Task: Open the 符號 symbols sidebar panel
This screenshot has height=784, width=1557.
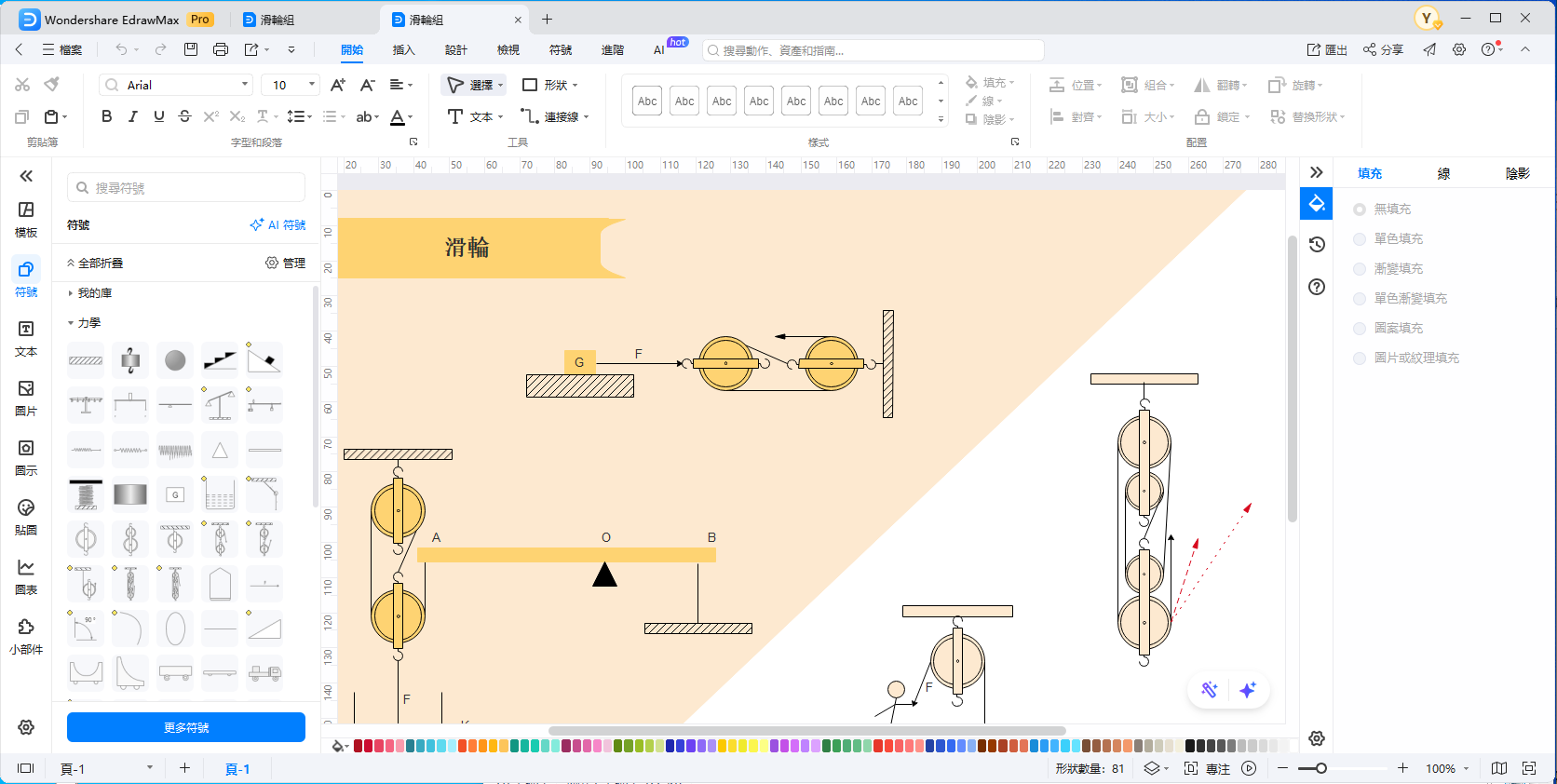Action: pyautogui.click(x=26, y=277)
